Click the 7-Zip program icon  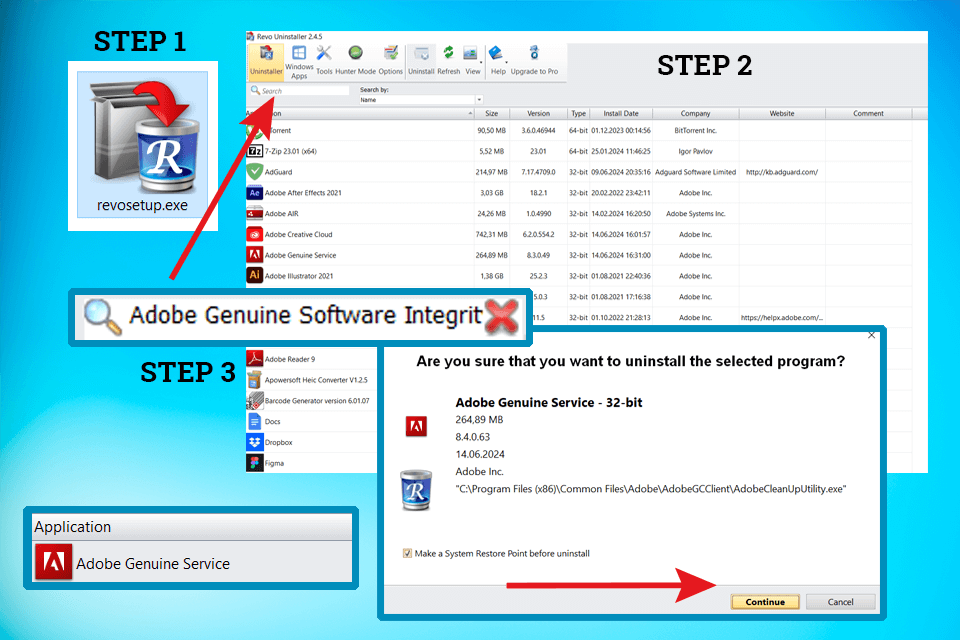point(255,151)
